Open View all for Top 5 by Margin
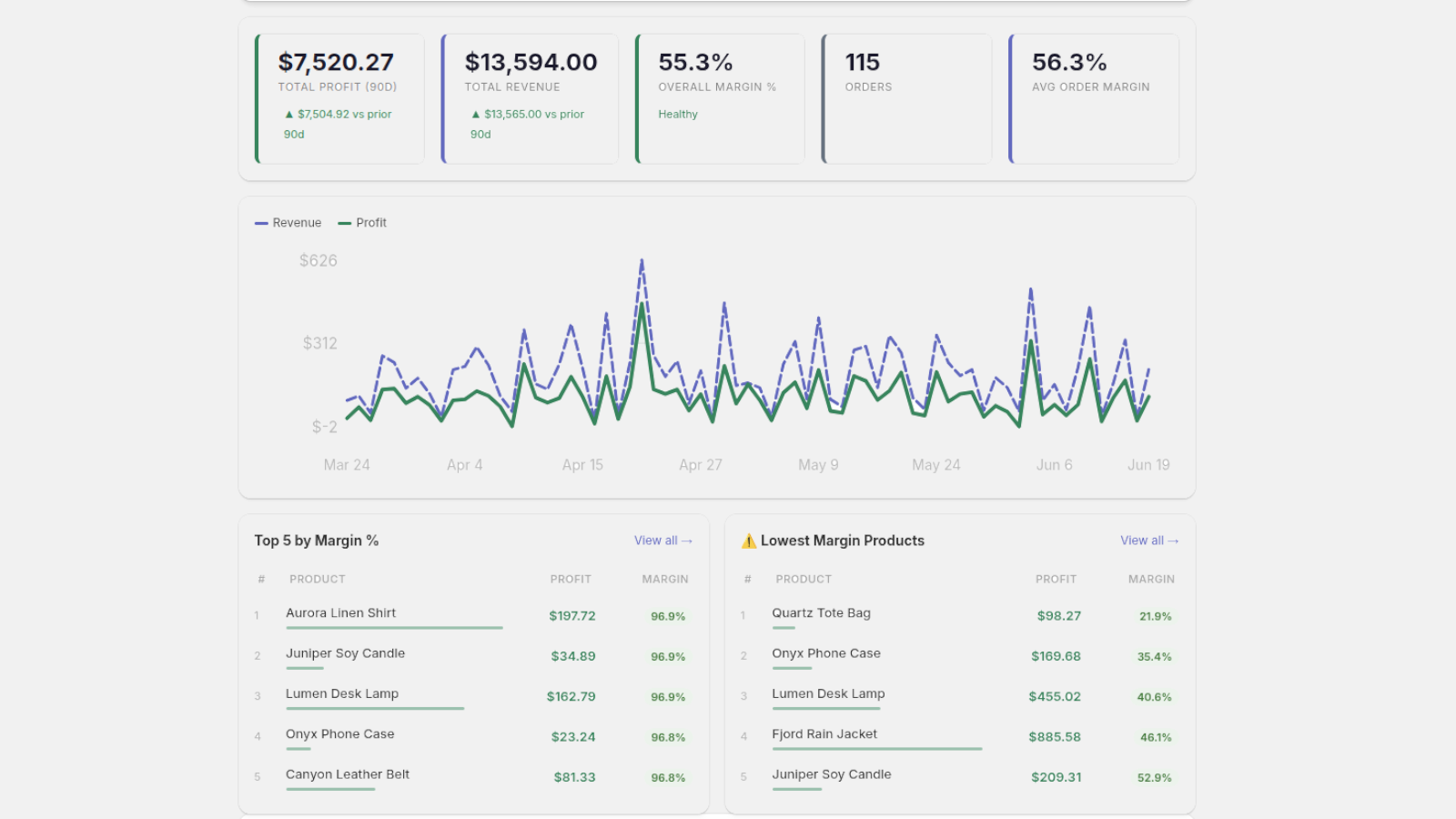The image size is (1456, 819). (x=663, y=541)
